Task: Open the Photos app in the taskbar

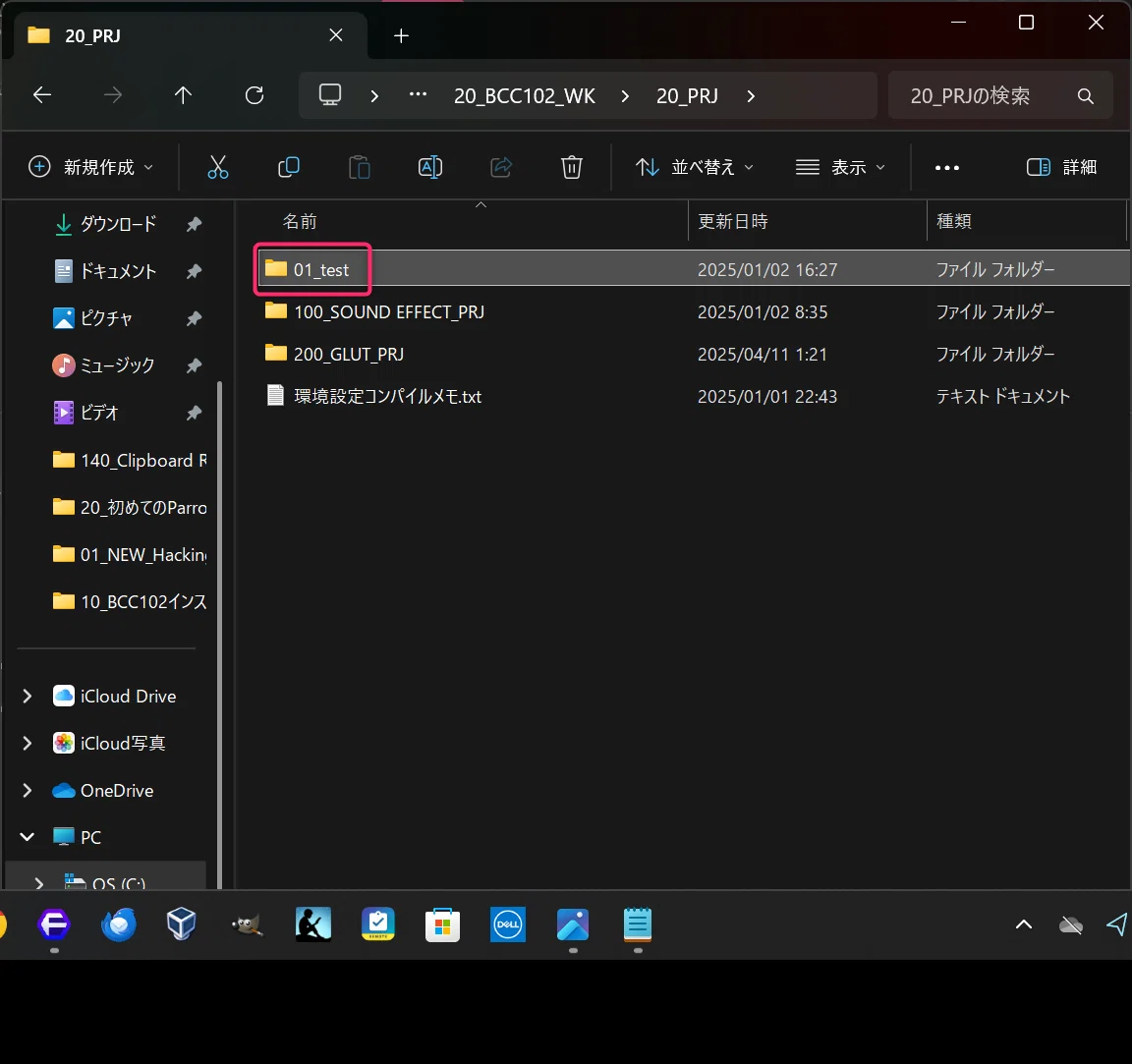Action: coord(573,924)
